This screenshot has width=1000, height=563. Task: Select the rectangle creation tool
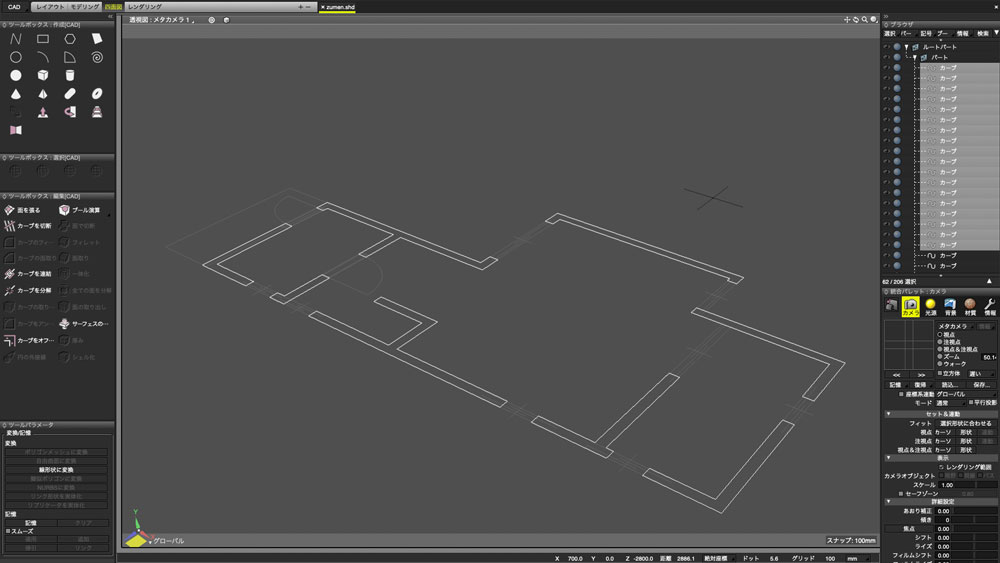pyautogui.click(x=43, y=39)
